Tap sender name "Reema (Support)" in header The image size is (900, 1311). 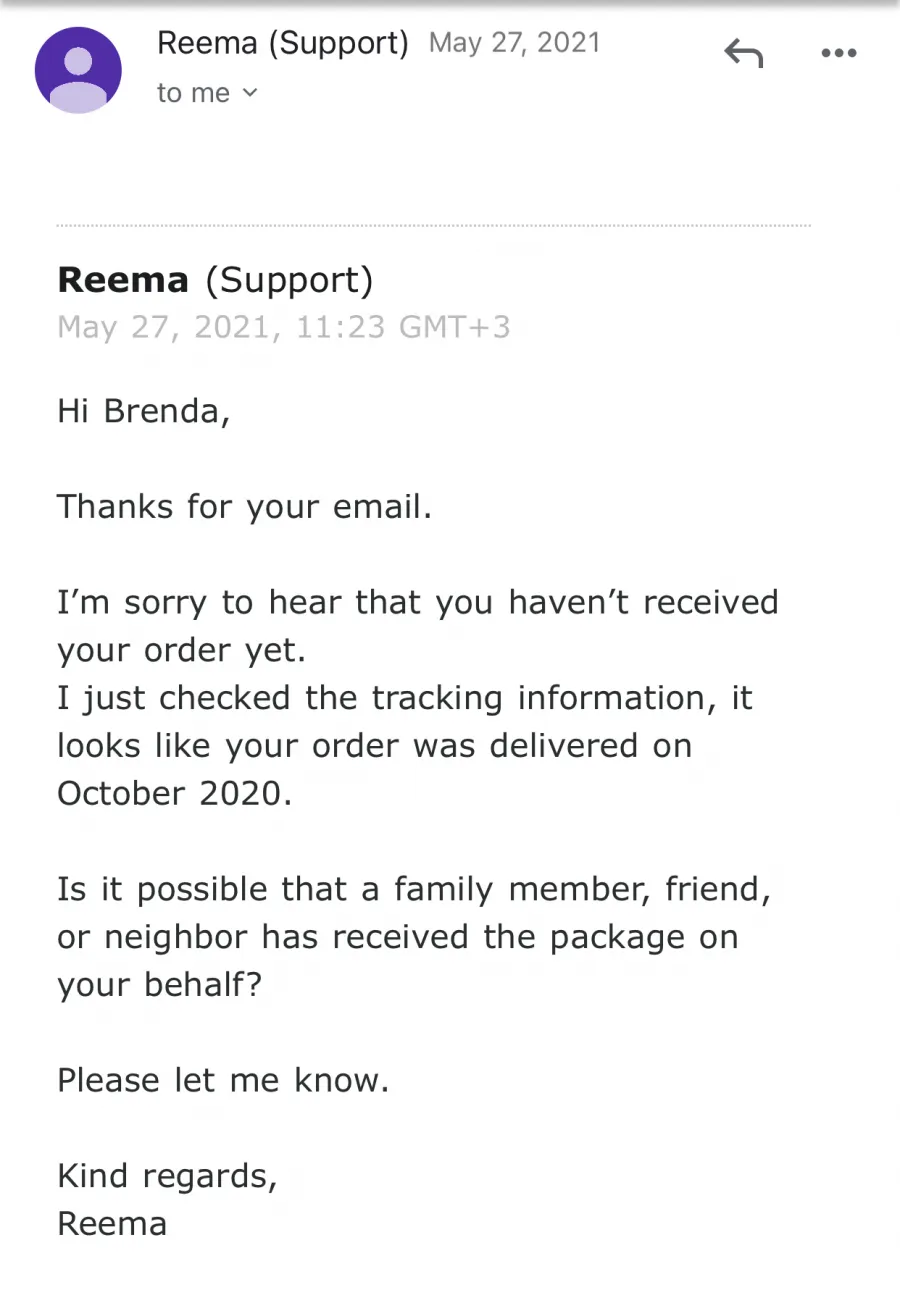[283, 43]
